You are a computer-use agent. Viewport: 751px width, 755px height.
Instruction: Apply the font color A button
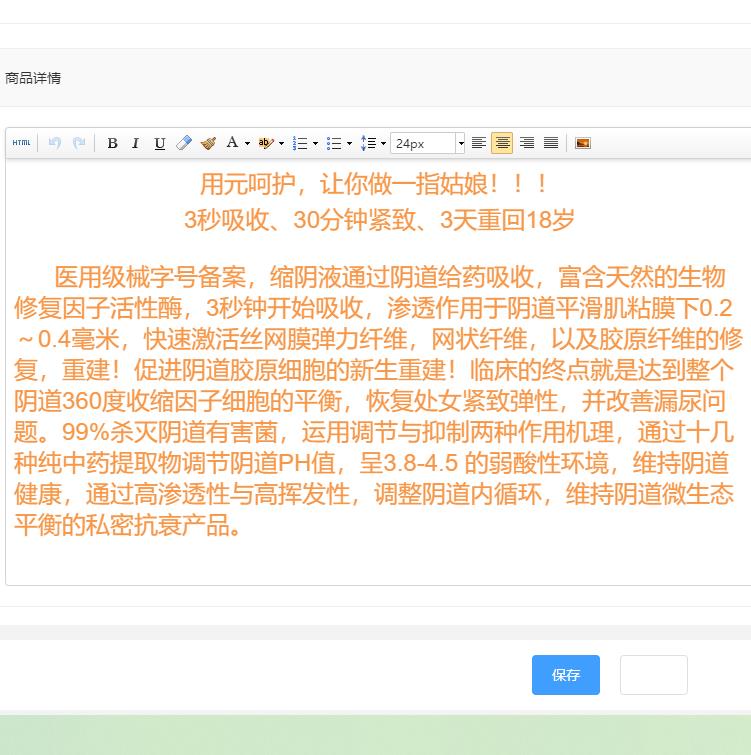coord(232,143)
